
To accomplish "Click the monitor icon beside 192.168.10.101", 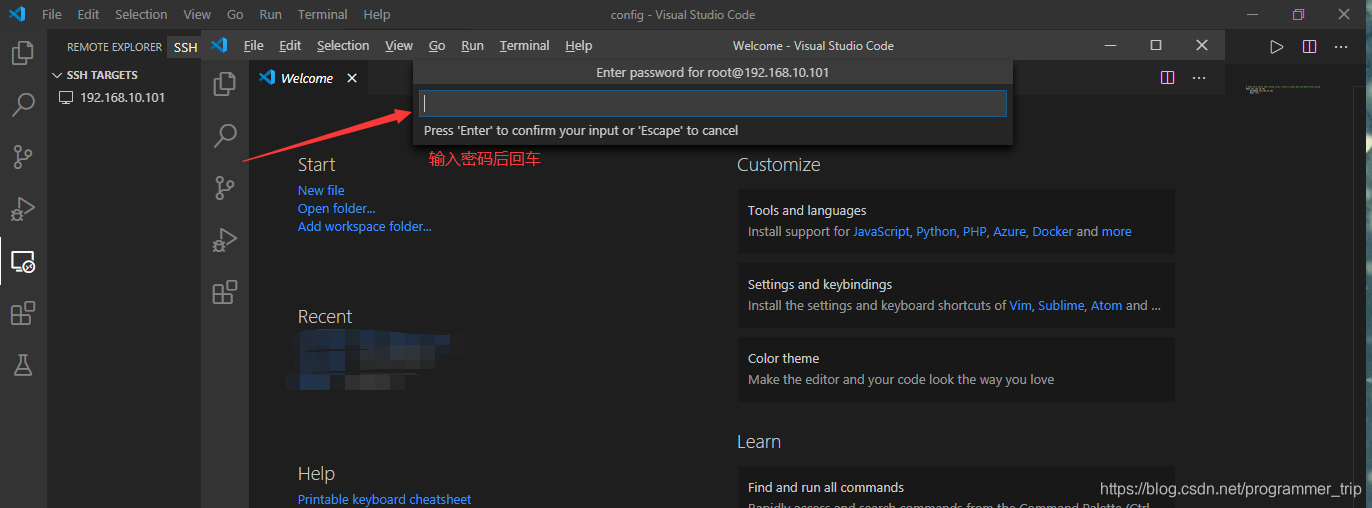I will pyautogui.click(x=66, y=98).
